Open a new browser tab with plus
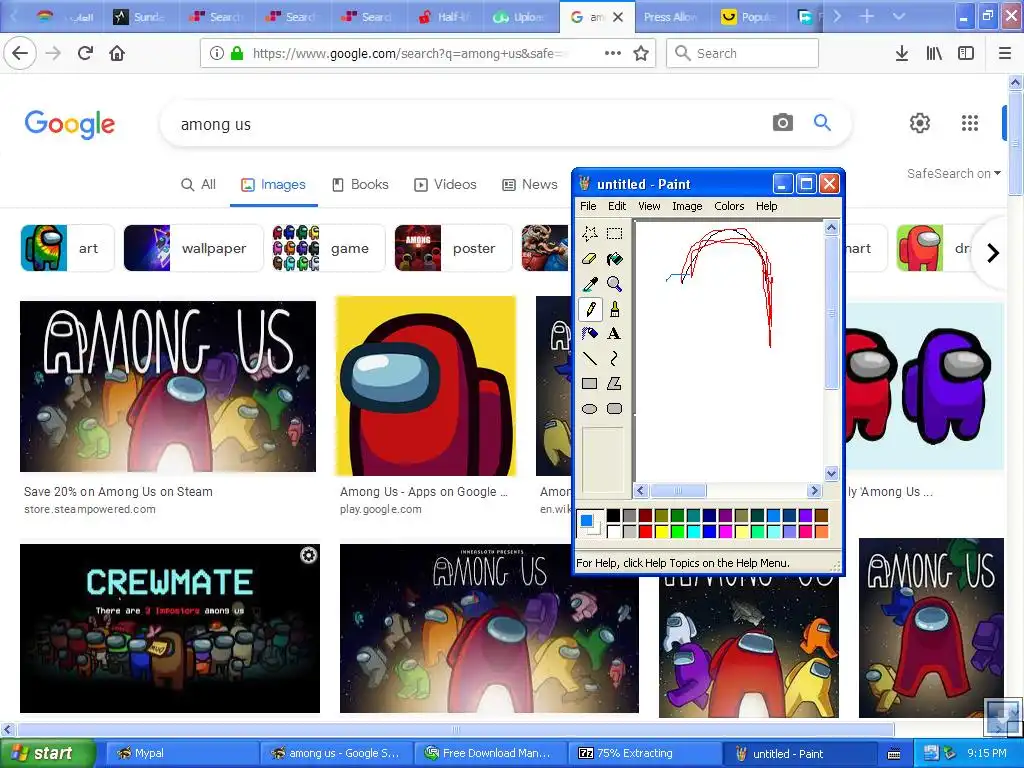Screen dimensions: 1024x768 pyautogui.click(x=867, y=16)
